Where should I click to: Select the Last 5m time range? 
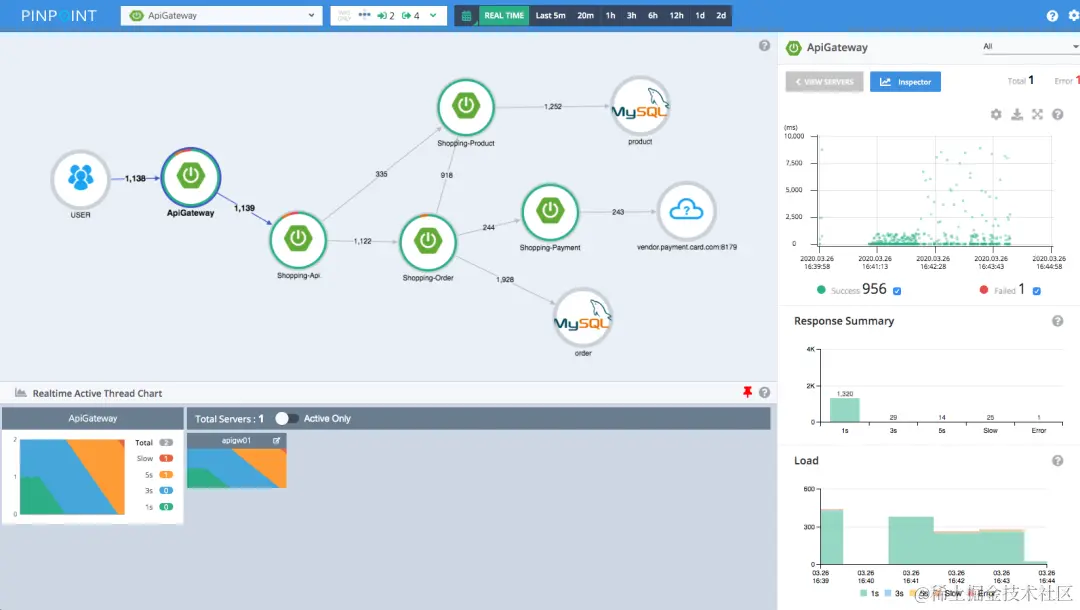coord(550,15)
